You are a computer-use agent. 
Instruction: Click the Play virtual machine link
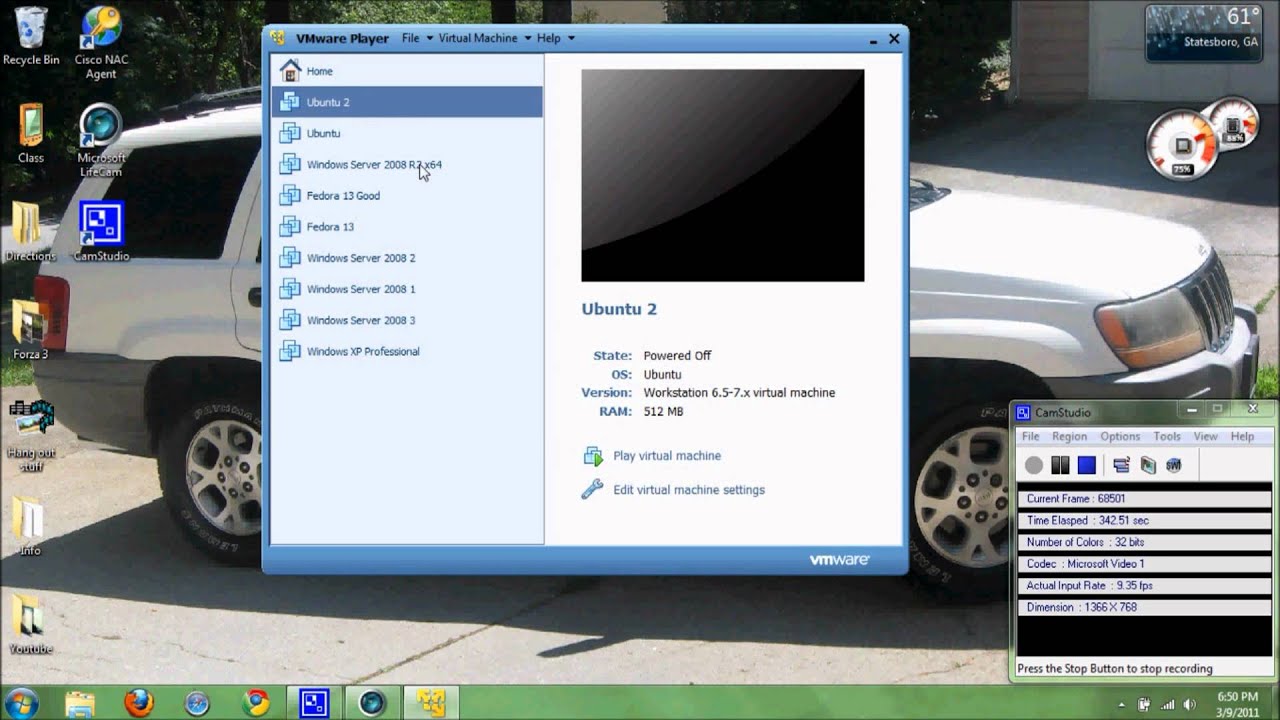coord(667,455)
